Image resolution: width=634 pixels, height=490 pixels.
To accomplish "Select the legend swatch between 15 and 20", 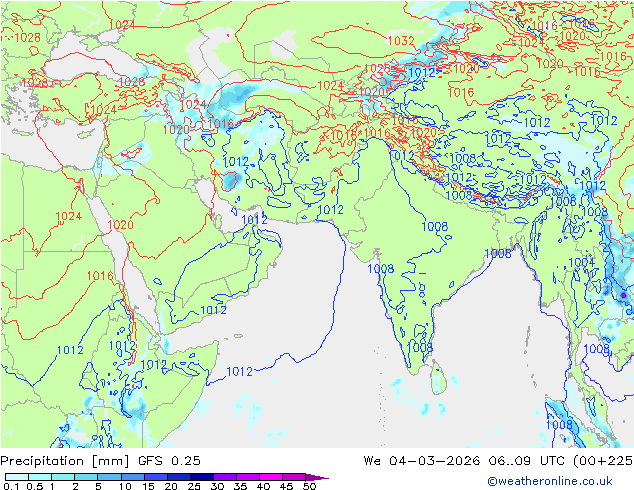I will point(155,477).
